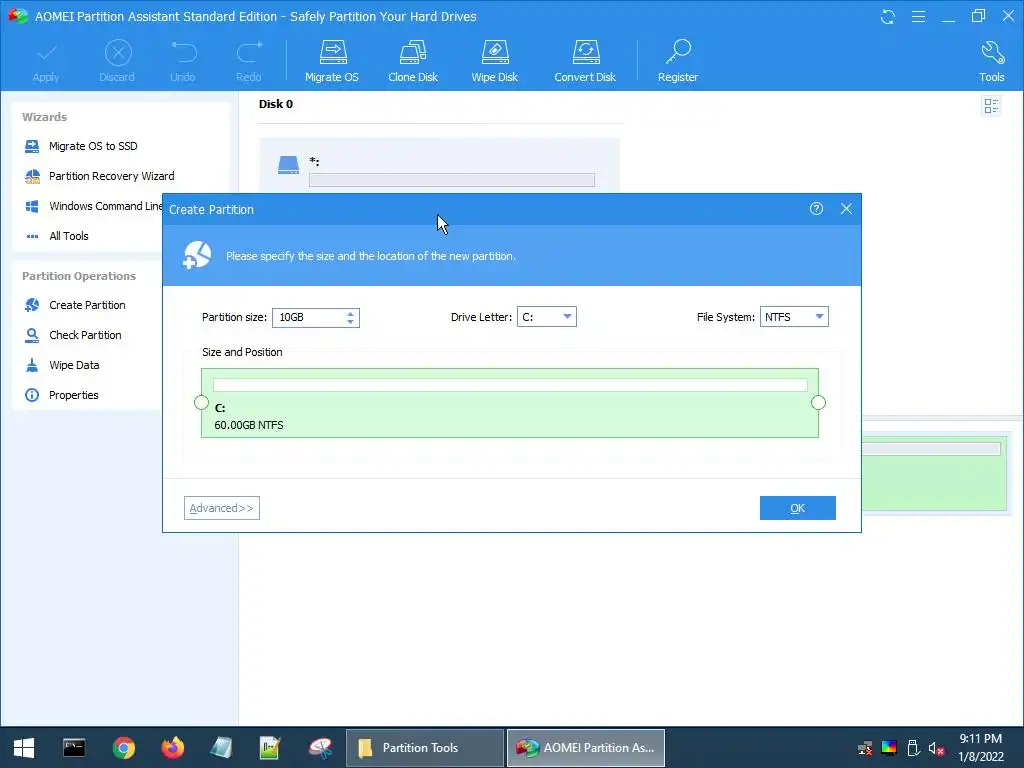
Task: Open the Windows Start menu
Action: (24, 748)
